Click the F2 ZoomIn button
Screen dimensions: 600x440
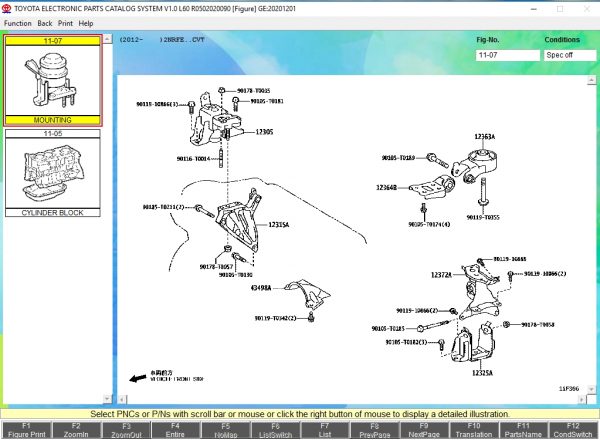tap(76, 430)
